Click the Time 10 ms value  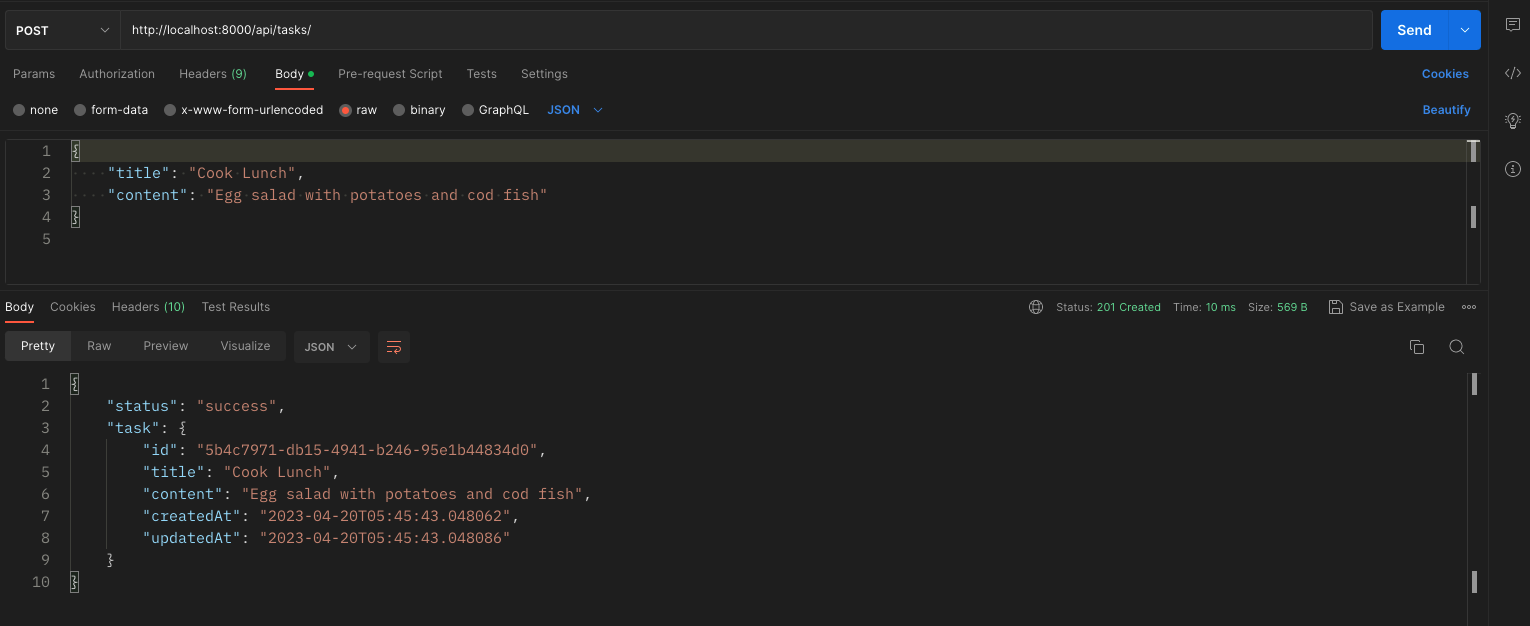click(1220, 307)
